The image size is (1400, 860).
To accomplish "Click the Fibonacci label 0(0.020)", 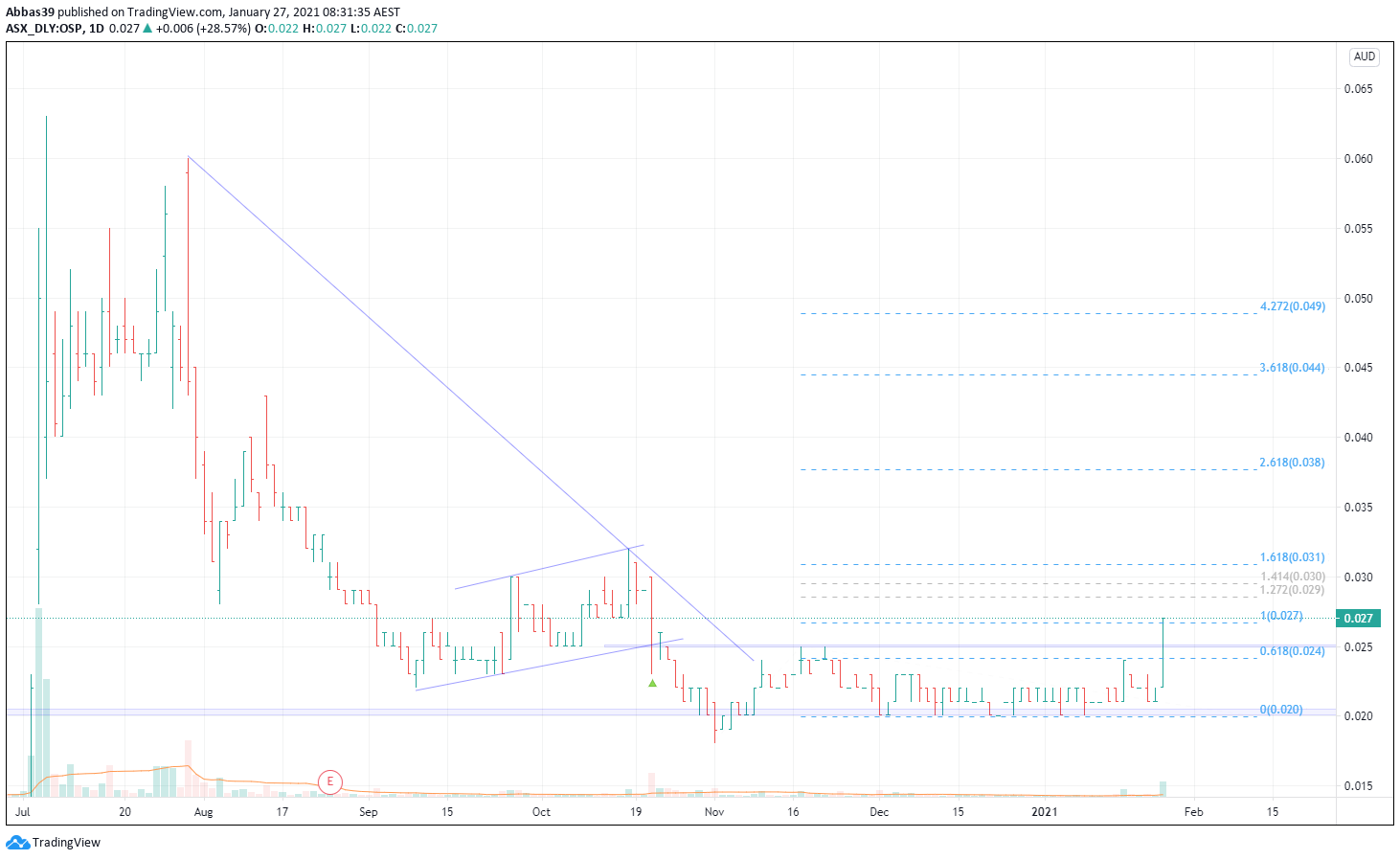I will 1281,710.
